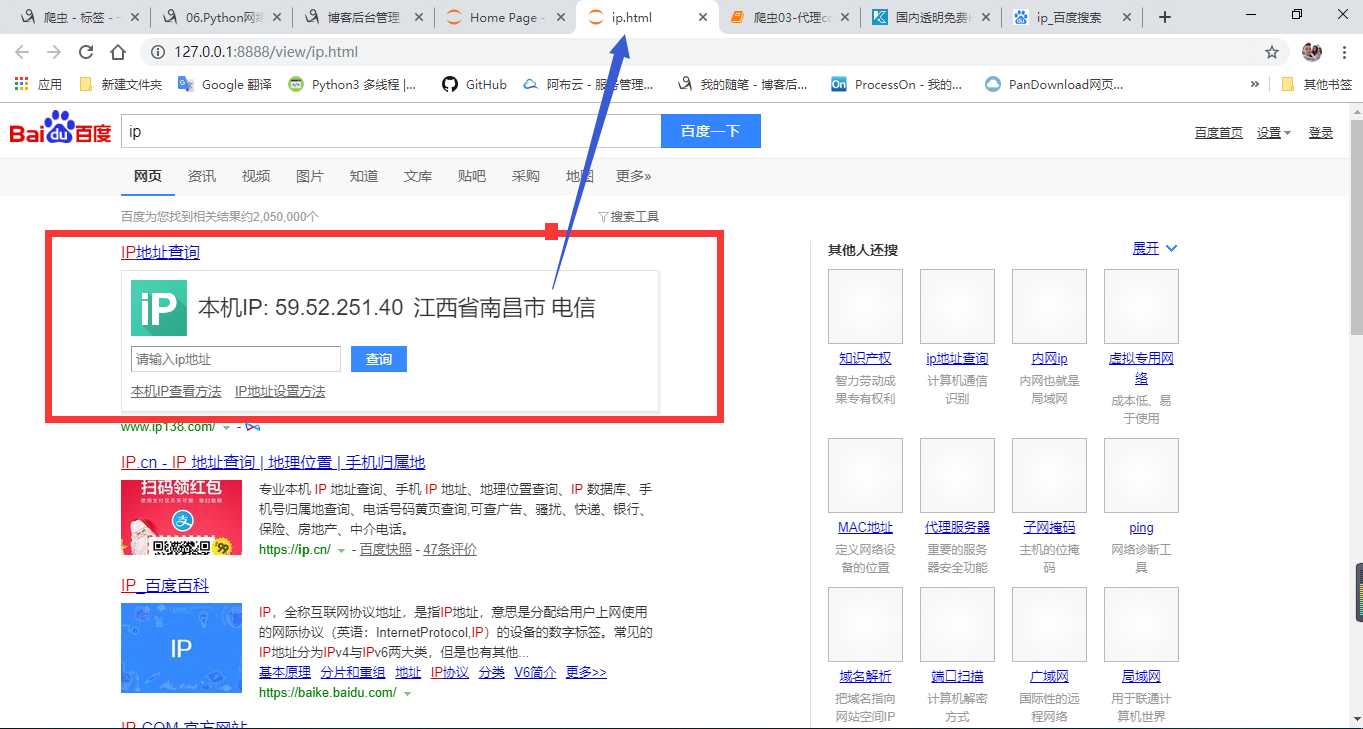The image size is (1363, 729).
Task: Open the PanDownload网页 bookmark
Action: point(1054,85)
